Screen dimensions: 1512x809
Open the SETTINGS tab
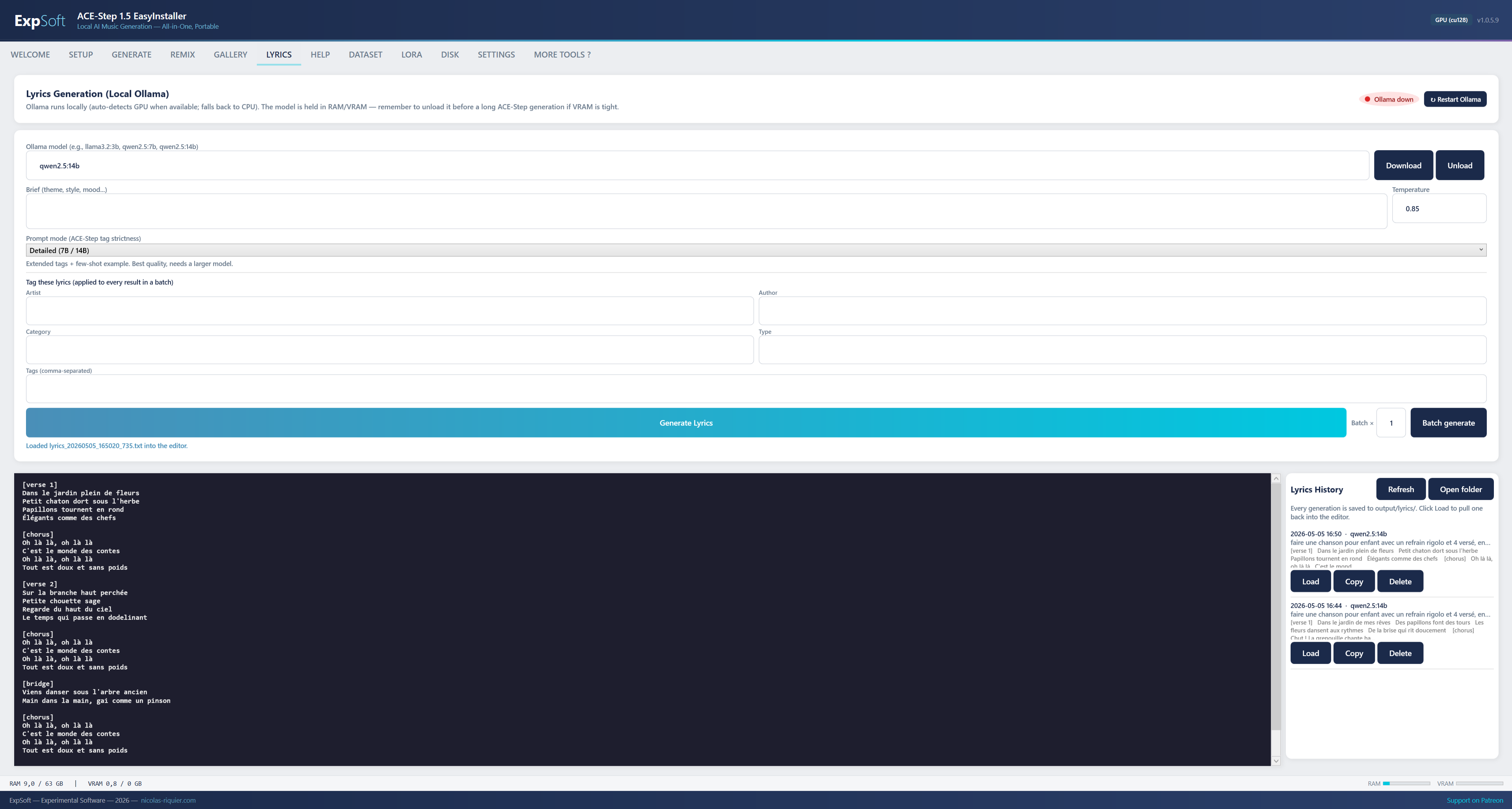pyautogui.click(x=496, y=55)
